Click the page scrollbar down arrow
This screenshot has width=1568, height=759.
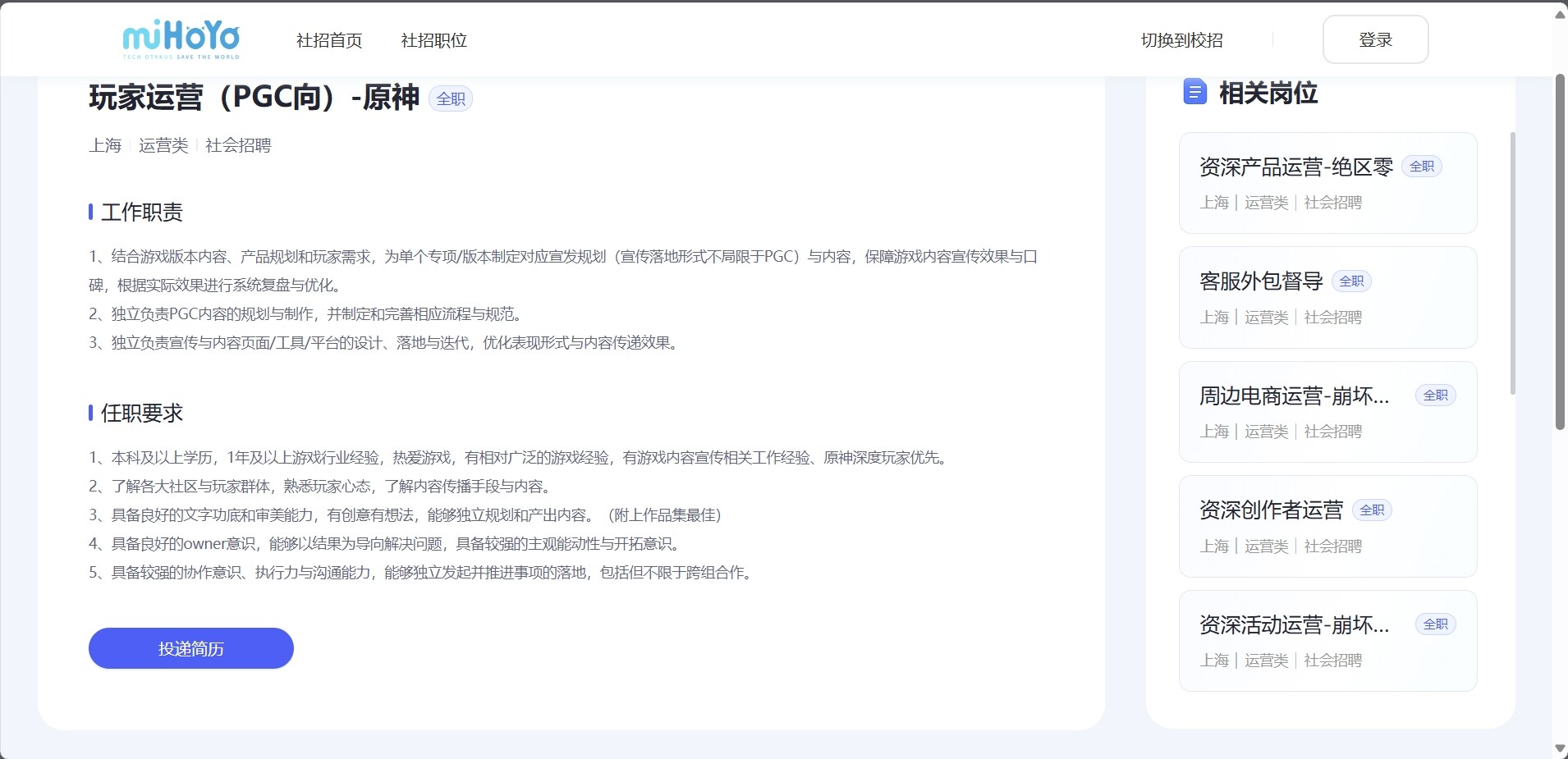click(1560, 748)
